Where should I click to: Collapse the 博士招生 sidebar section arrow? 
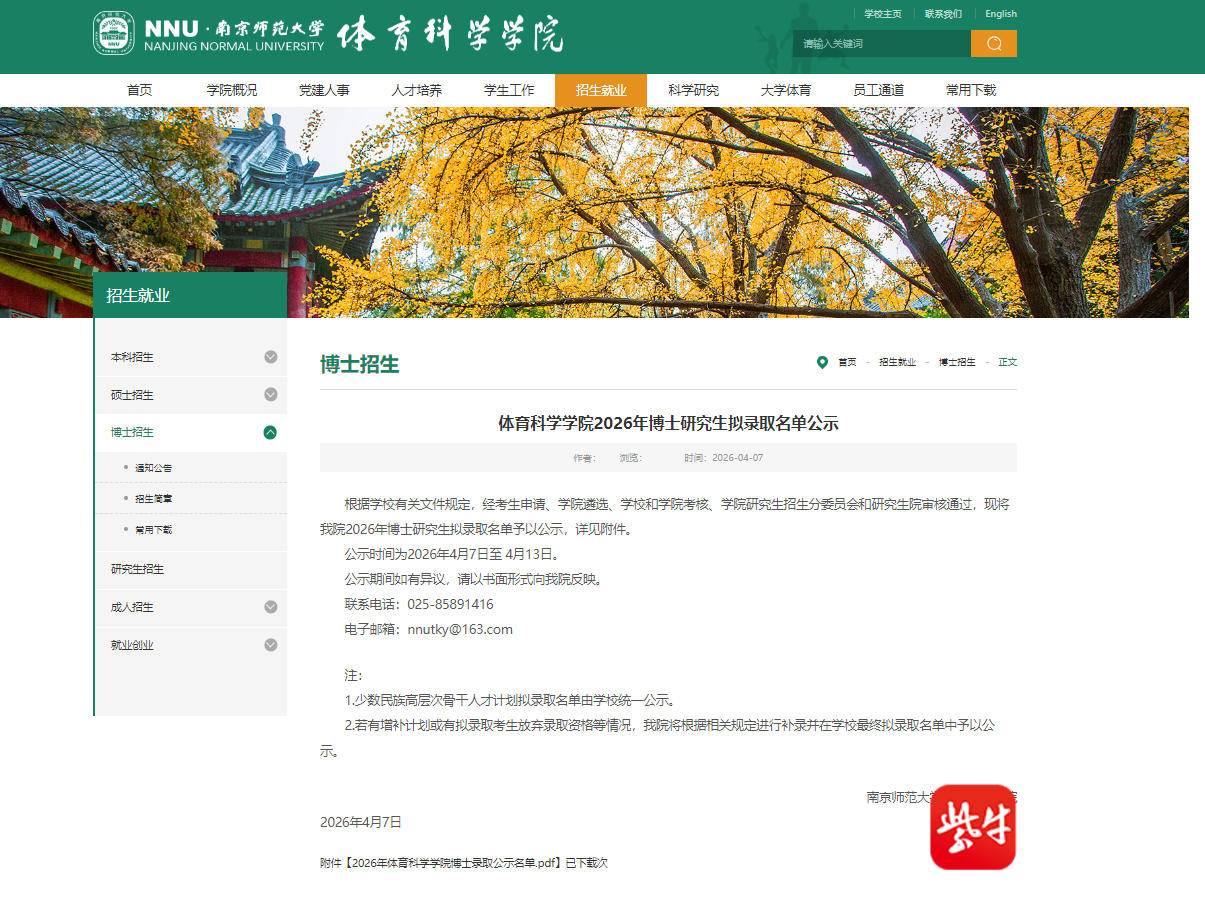(x=270, y=433)
